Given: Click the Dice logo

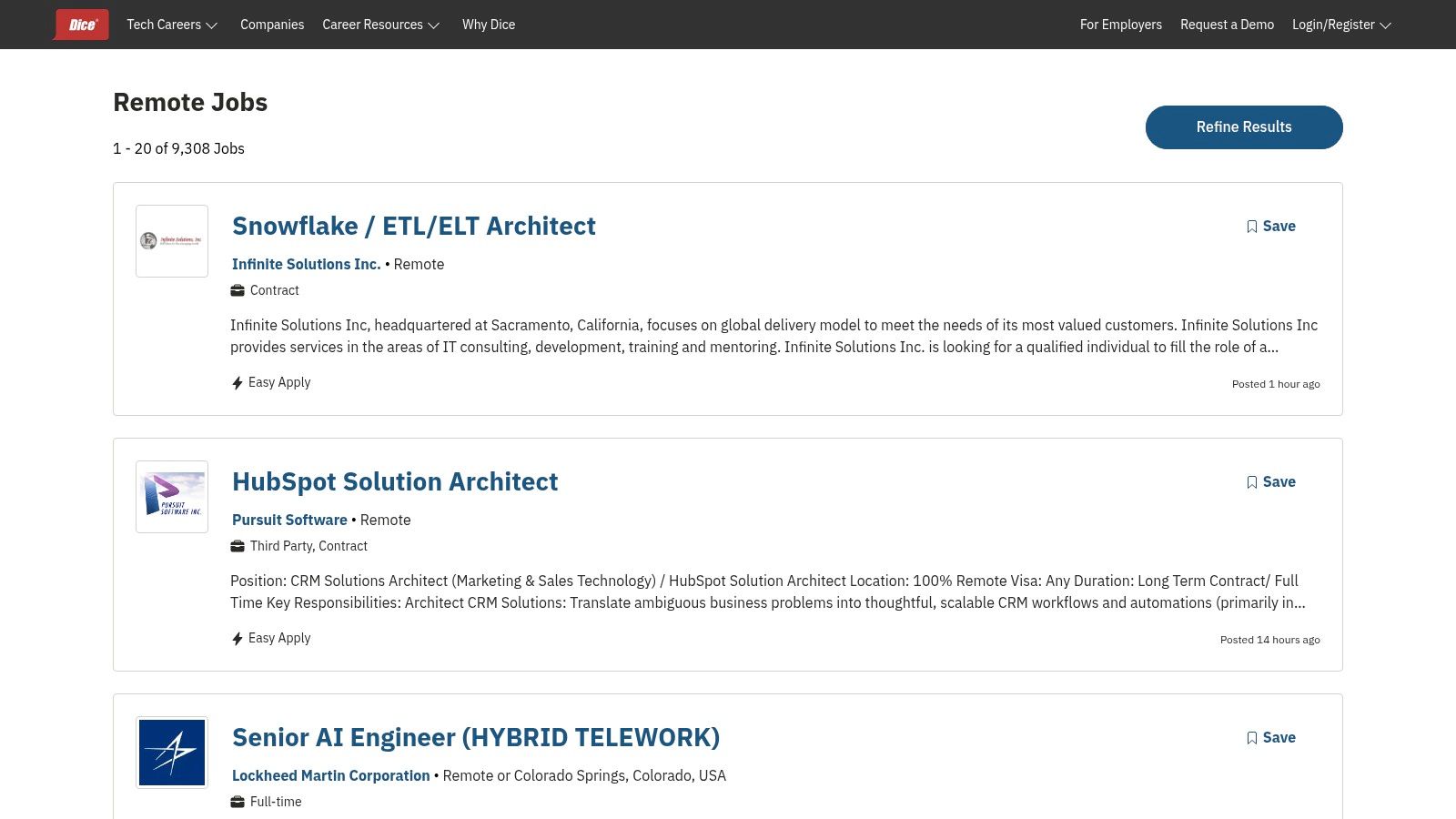Looking at the screenshot, I should [82, 25].
